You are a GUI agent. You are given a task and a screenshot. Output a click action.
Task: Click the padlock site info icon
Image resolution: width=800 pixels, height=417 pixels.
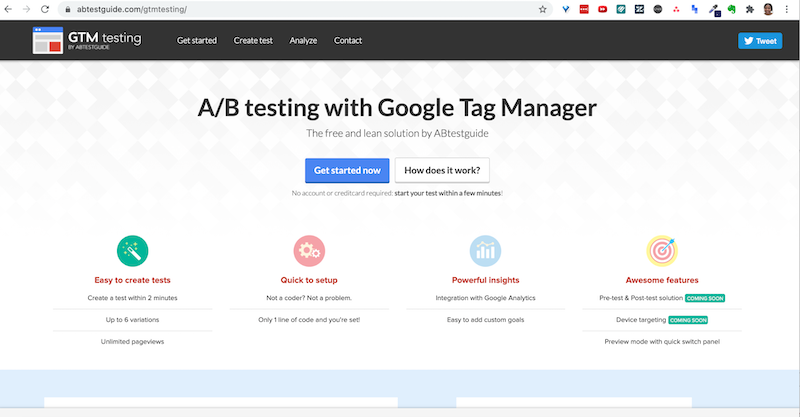click(x=68, y=9)
